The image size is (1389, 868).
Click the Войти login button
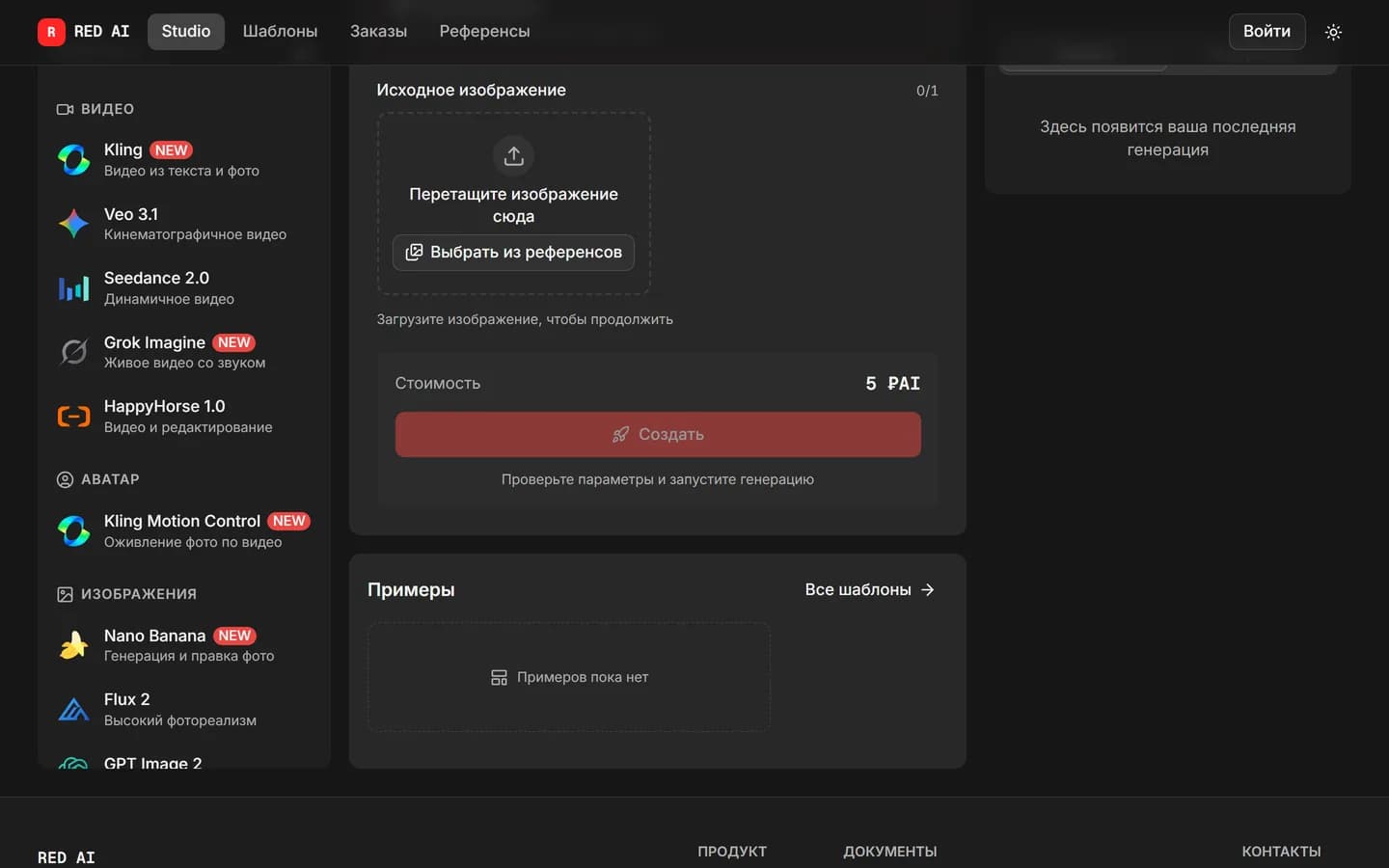pos(1266,32)
